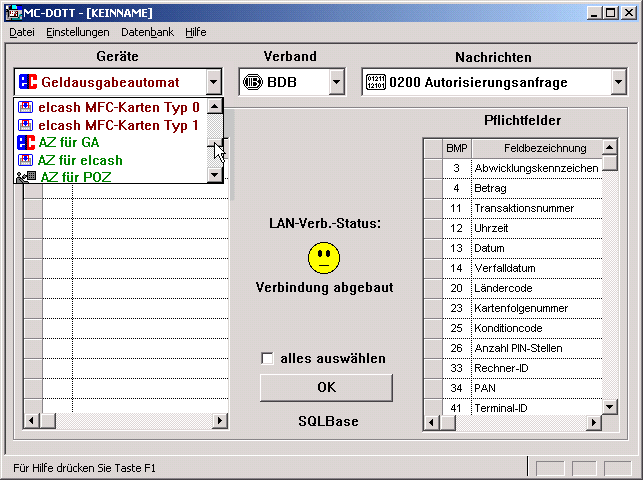Click the icon of elcash MFC-Karten Typ 1
The width and height of the screenshot is (643, 480).
(25, 125)
